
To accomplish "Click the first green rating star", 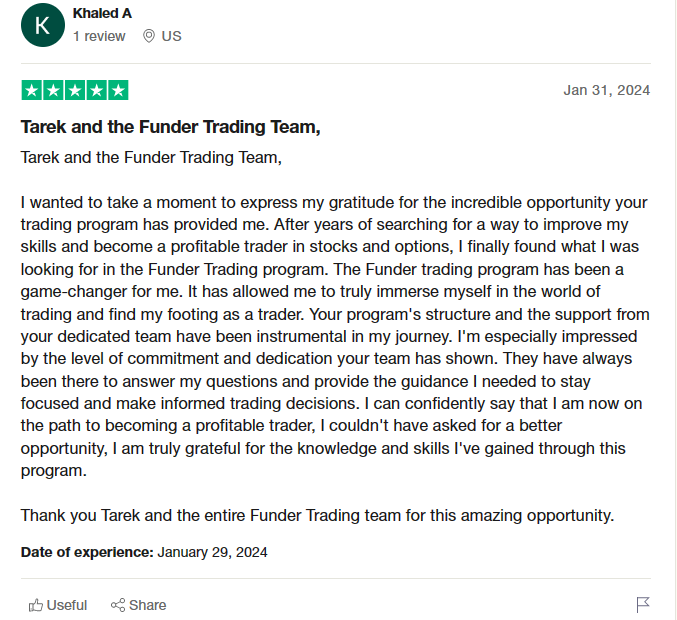I will tap(32, 90).
